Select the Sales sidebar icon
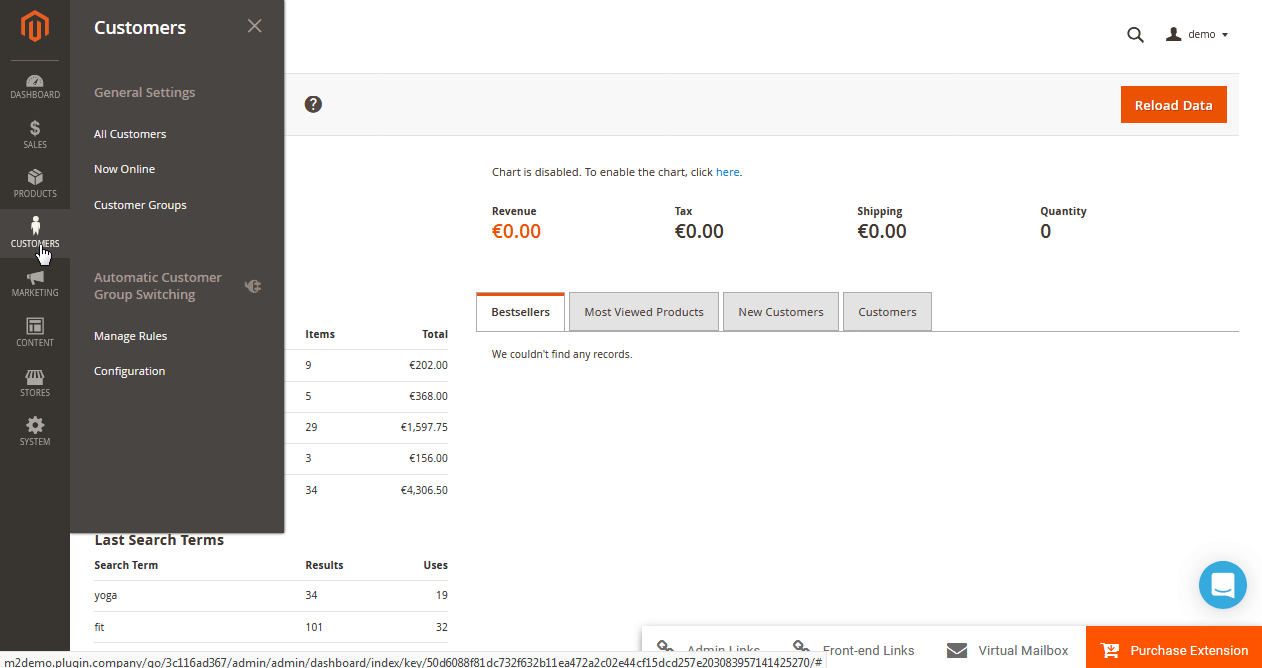This screenshot has width=1262, height=668. click(x=35, y=135)
